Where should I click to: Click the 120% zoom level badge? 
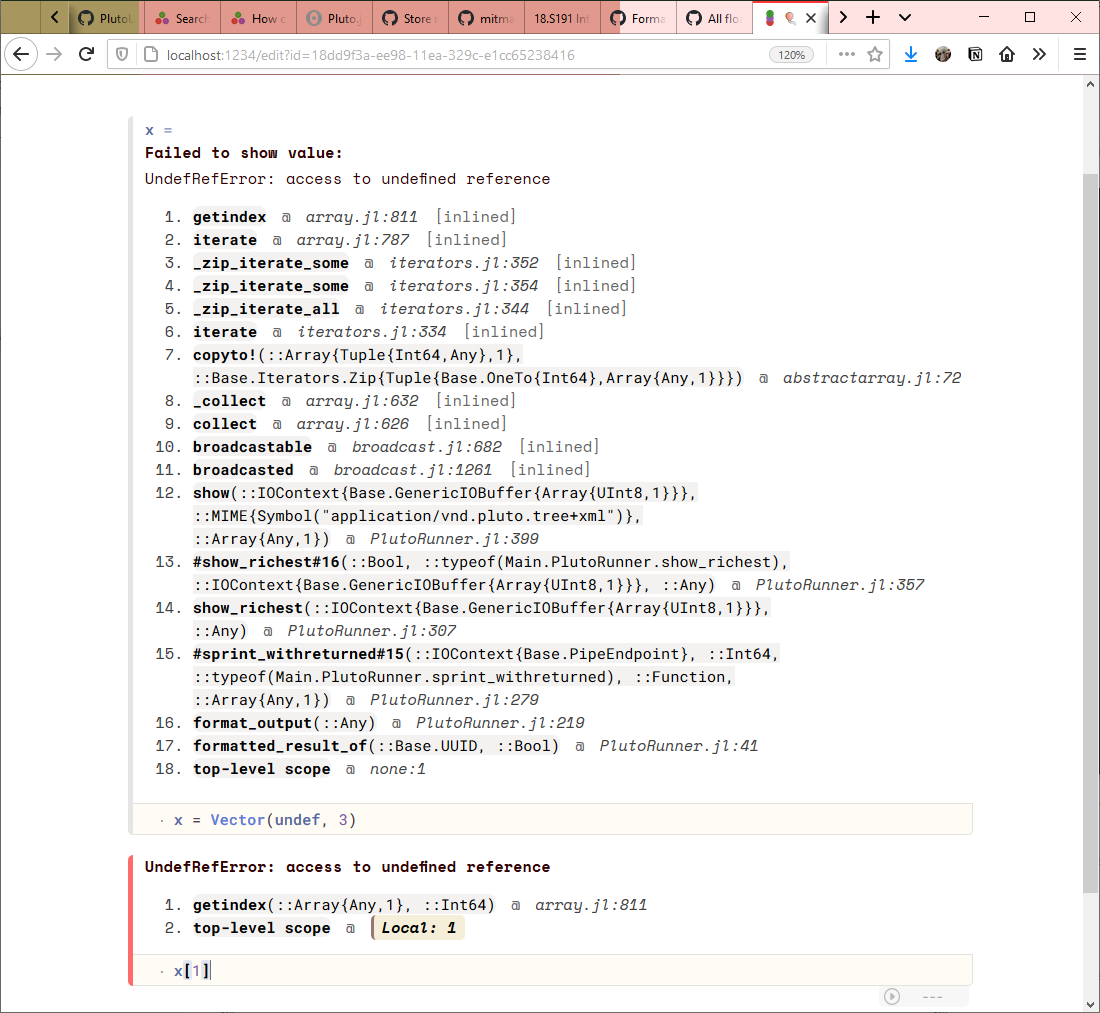click(x=791, y=55)
